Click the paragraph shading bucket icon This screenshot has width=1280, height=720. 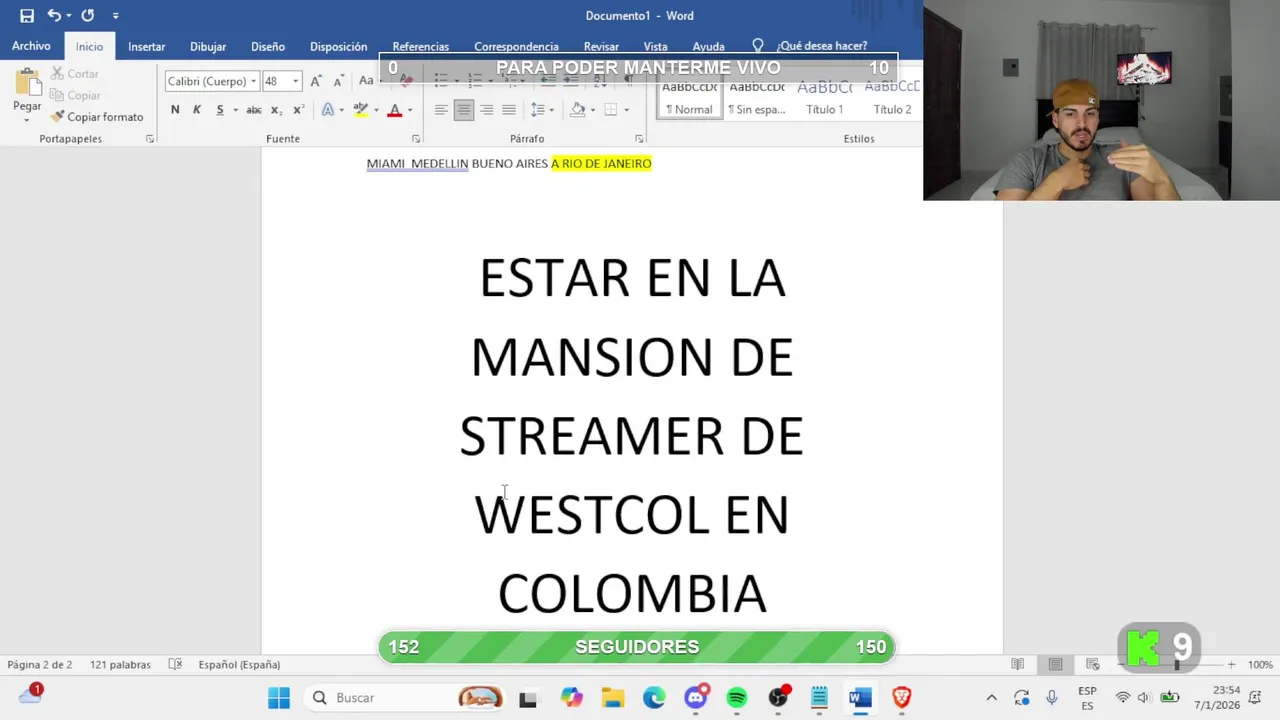pyautogui.click(x=577, y=110)
